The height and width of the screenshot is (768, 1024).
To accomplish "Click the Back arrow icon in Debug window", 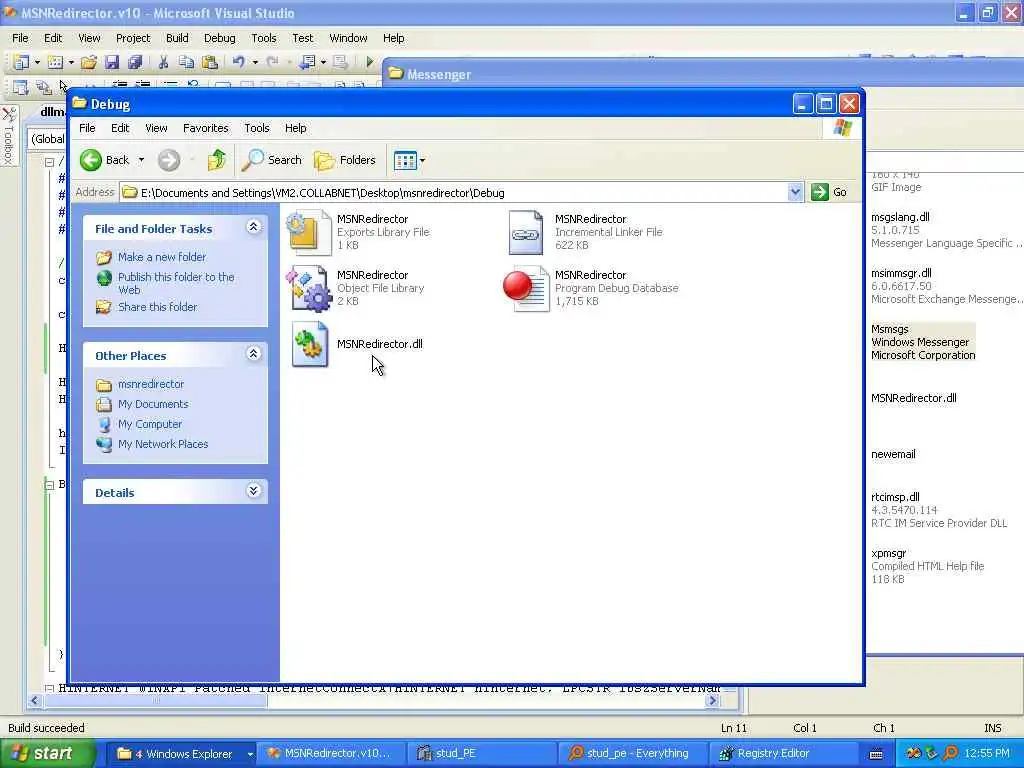I will [x=91, y=160].
